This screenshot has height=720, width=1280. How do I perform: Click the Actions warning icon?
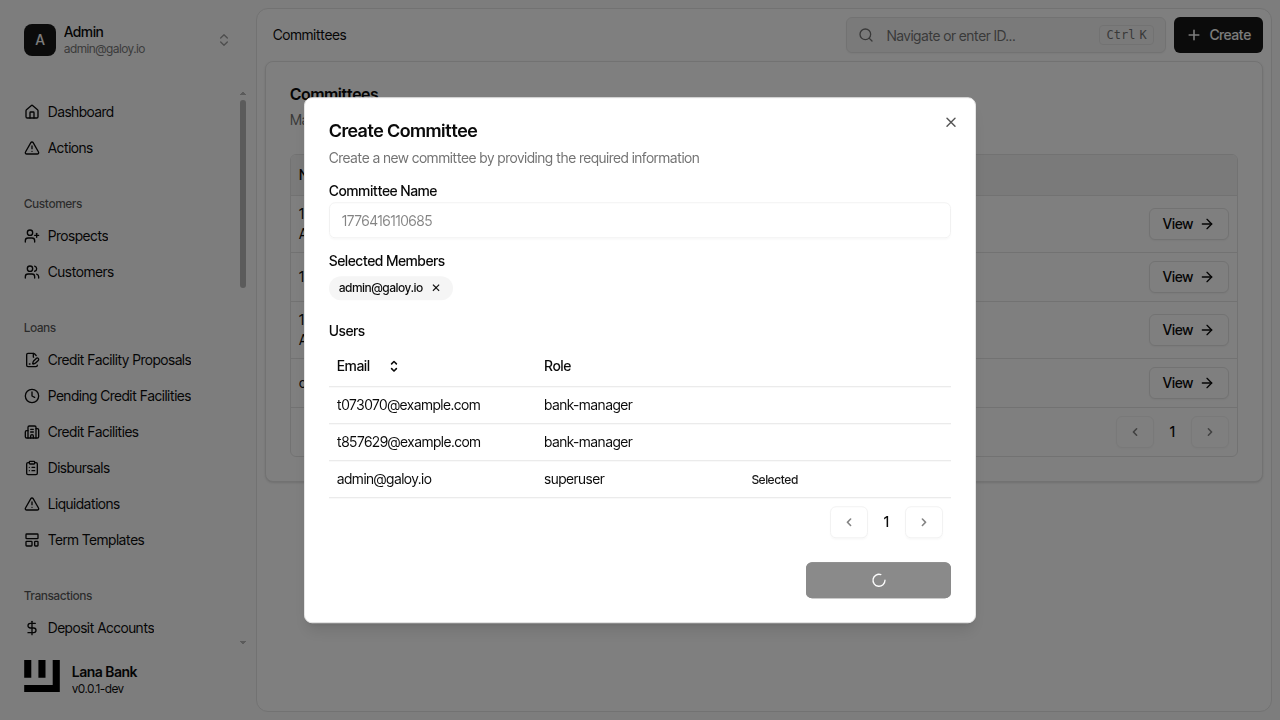pos(33,147)
